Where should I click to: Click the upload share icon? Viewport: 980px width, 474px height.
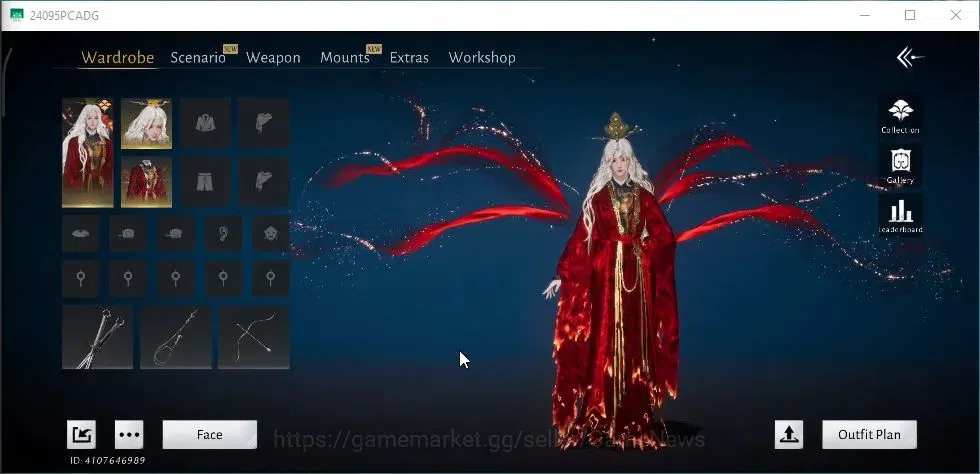789,435
